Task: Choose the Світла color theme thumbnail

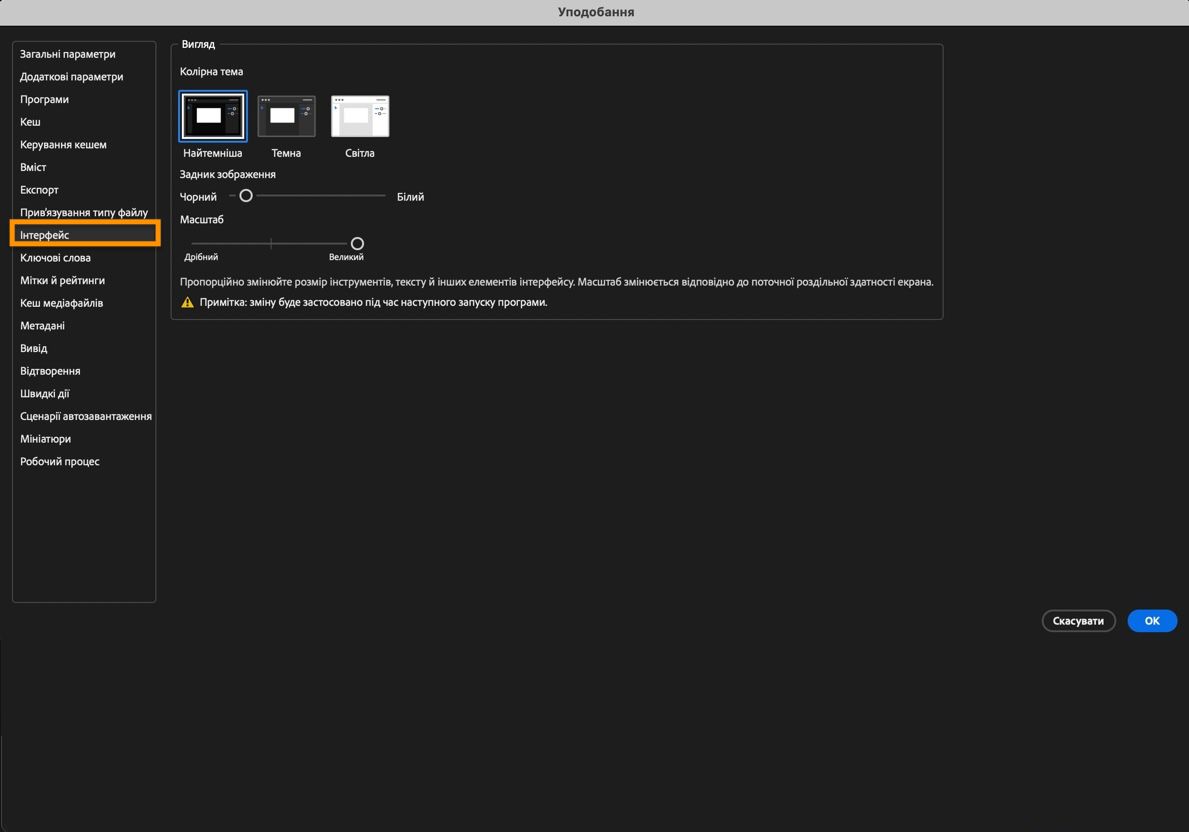Action: pyautogui.click(x=360, y=116)
